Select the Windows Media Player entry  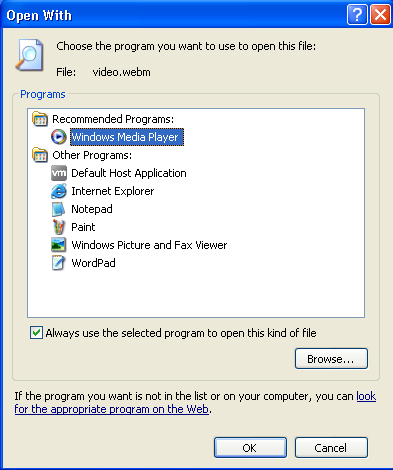click(x=127, y=137)
